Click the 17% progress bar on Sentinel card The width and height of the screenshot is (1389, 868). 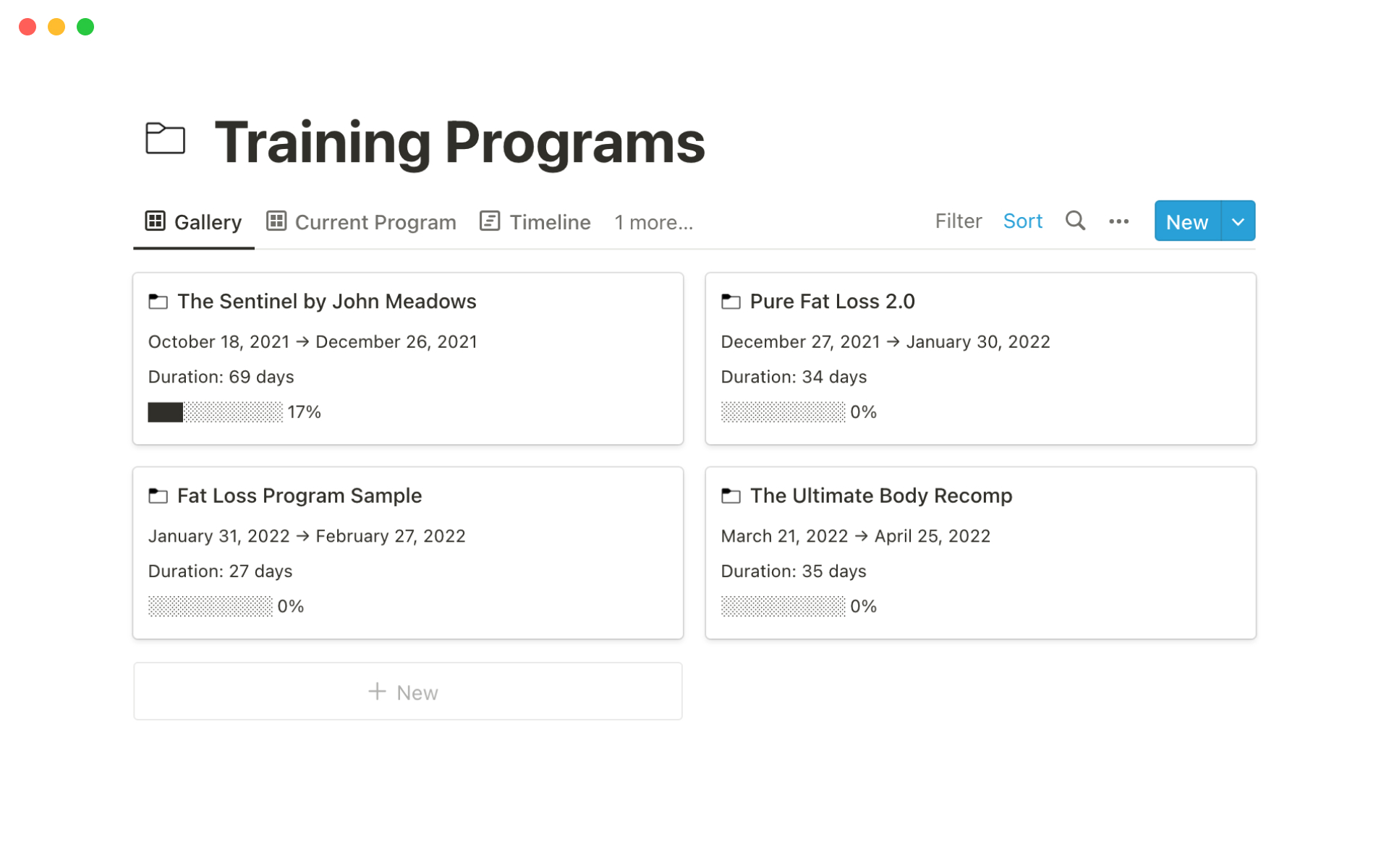215,412
